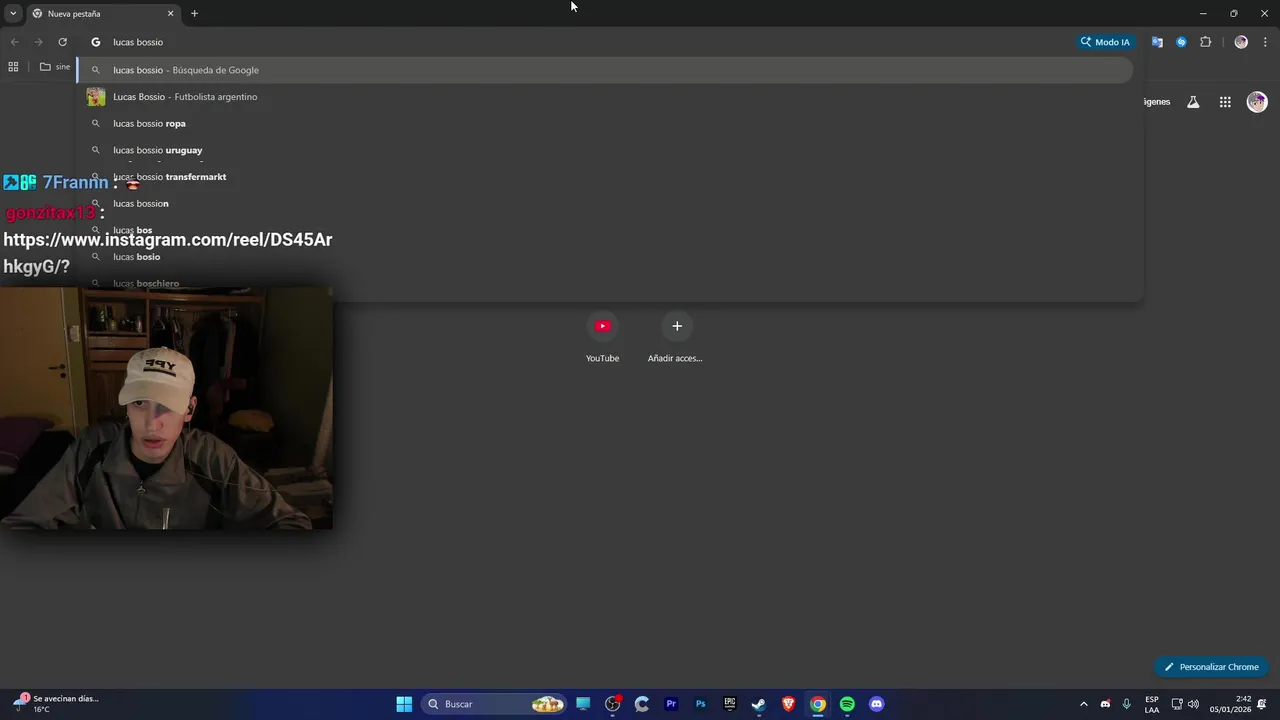1280x720 pixels.
Task: Choose suggestion 'lucas bossio transfermarkt'
Action: [x=605, y=177]
